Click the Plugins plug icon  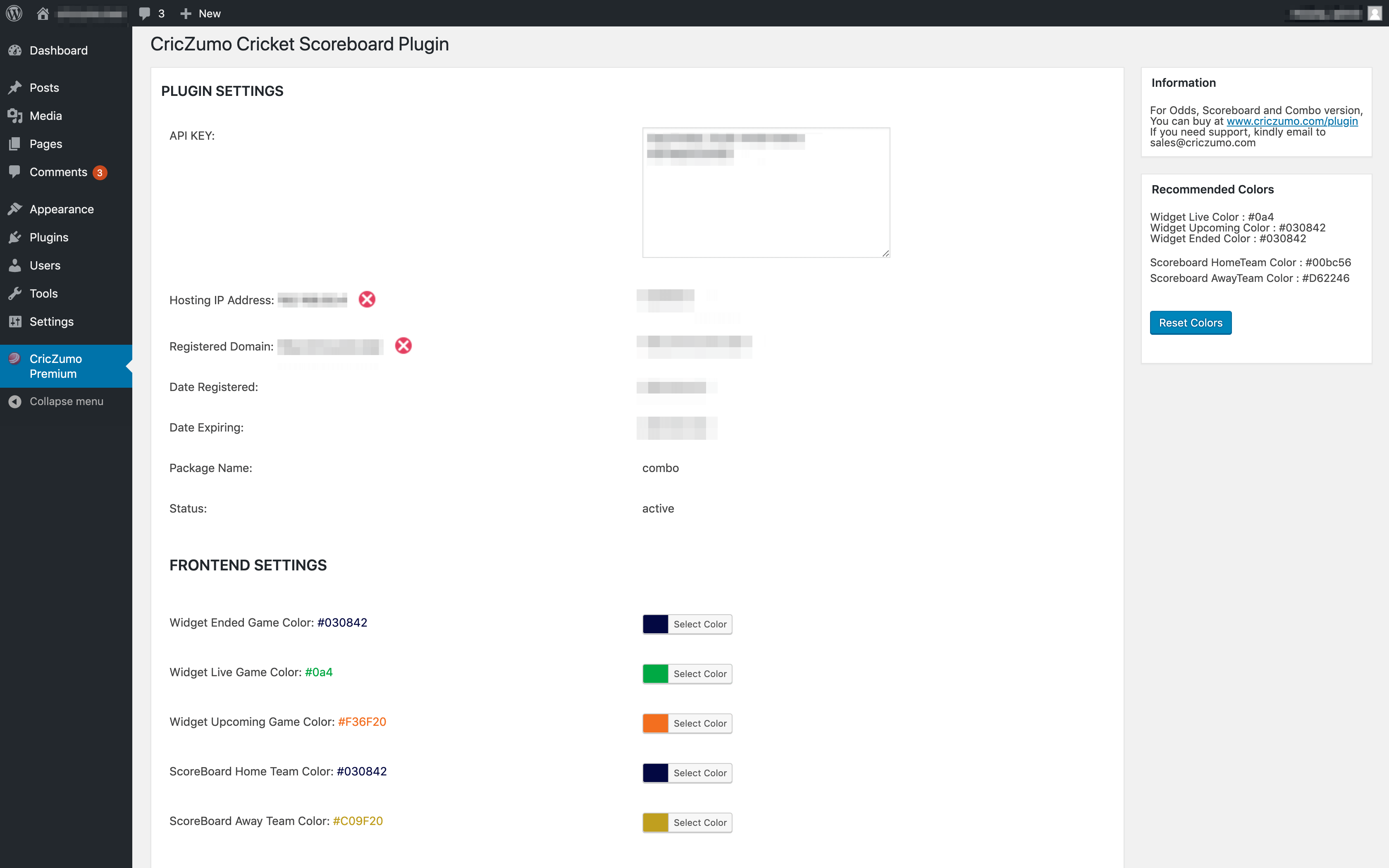coord(15,238)
